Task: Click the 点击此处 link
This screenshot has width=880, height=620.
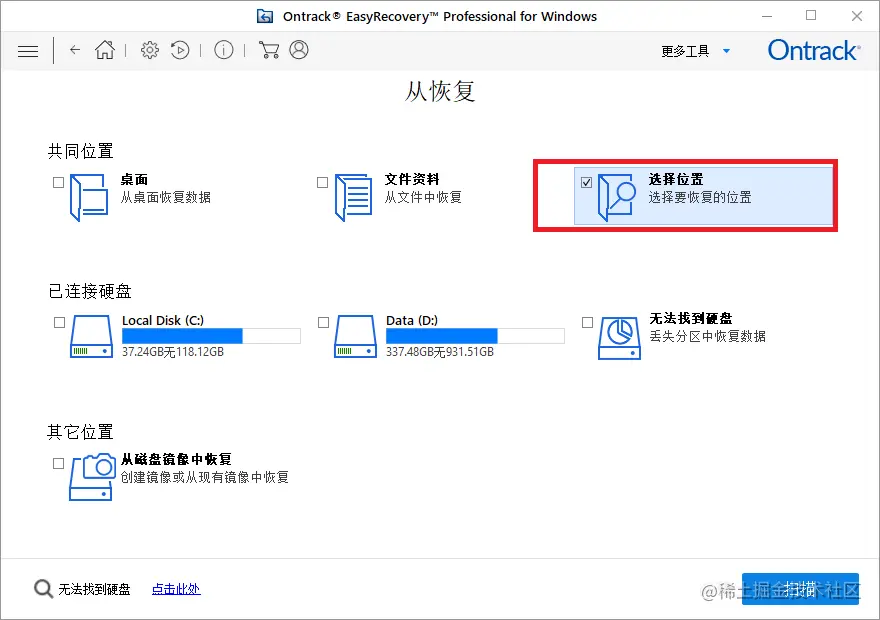Action: tap(176, 589)
